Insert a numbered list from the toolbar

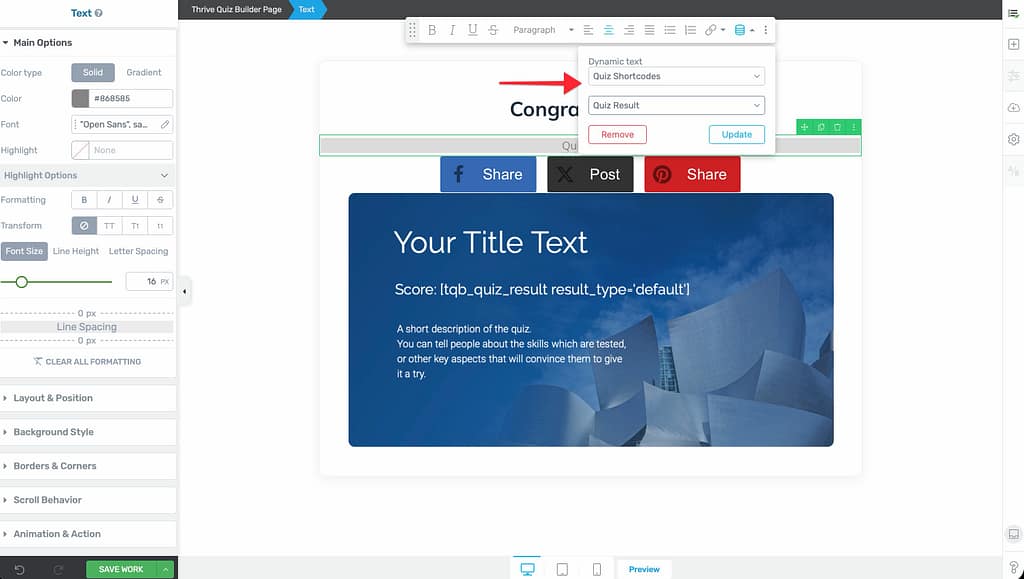pyautogui.click(x=690, y=30)
